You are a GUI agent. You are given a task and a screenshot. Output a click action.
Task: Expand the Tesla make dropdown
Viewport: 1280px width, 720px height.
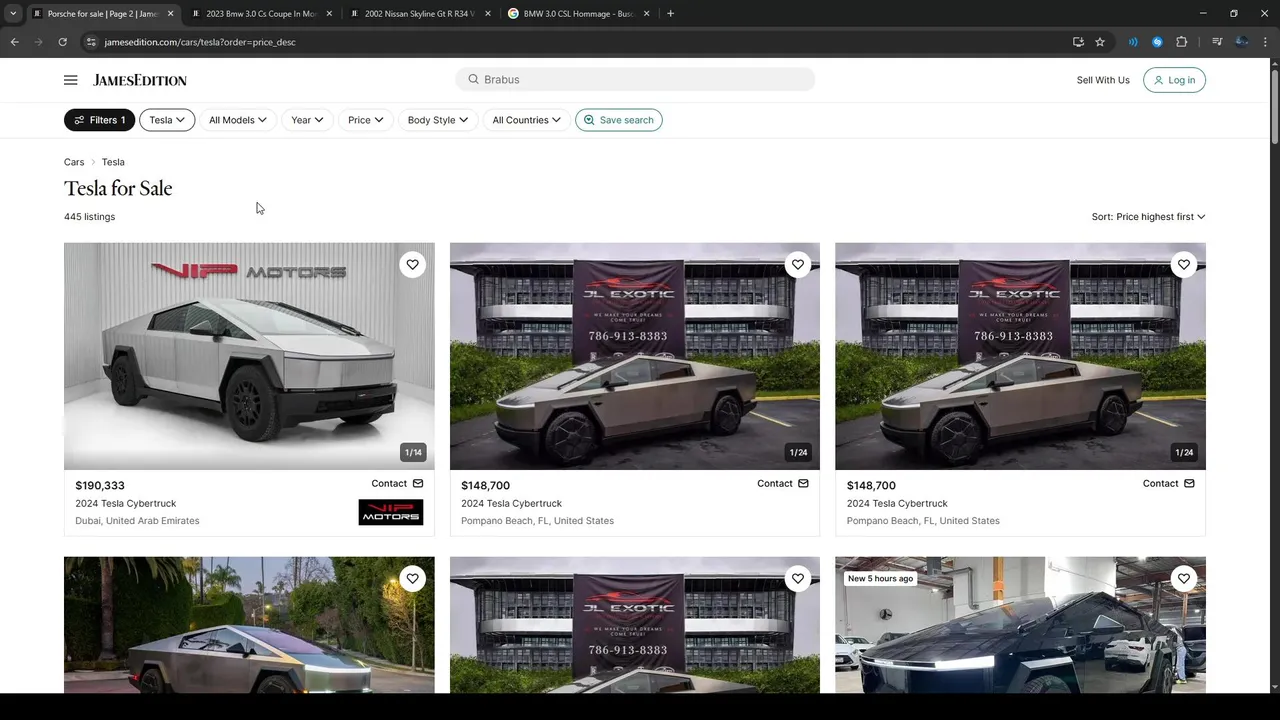[167, 120]
